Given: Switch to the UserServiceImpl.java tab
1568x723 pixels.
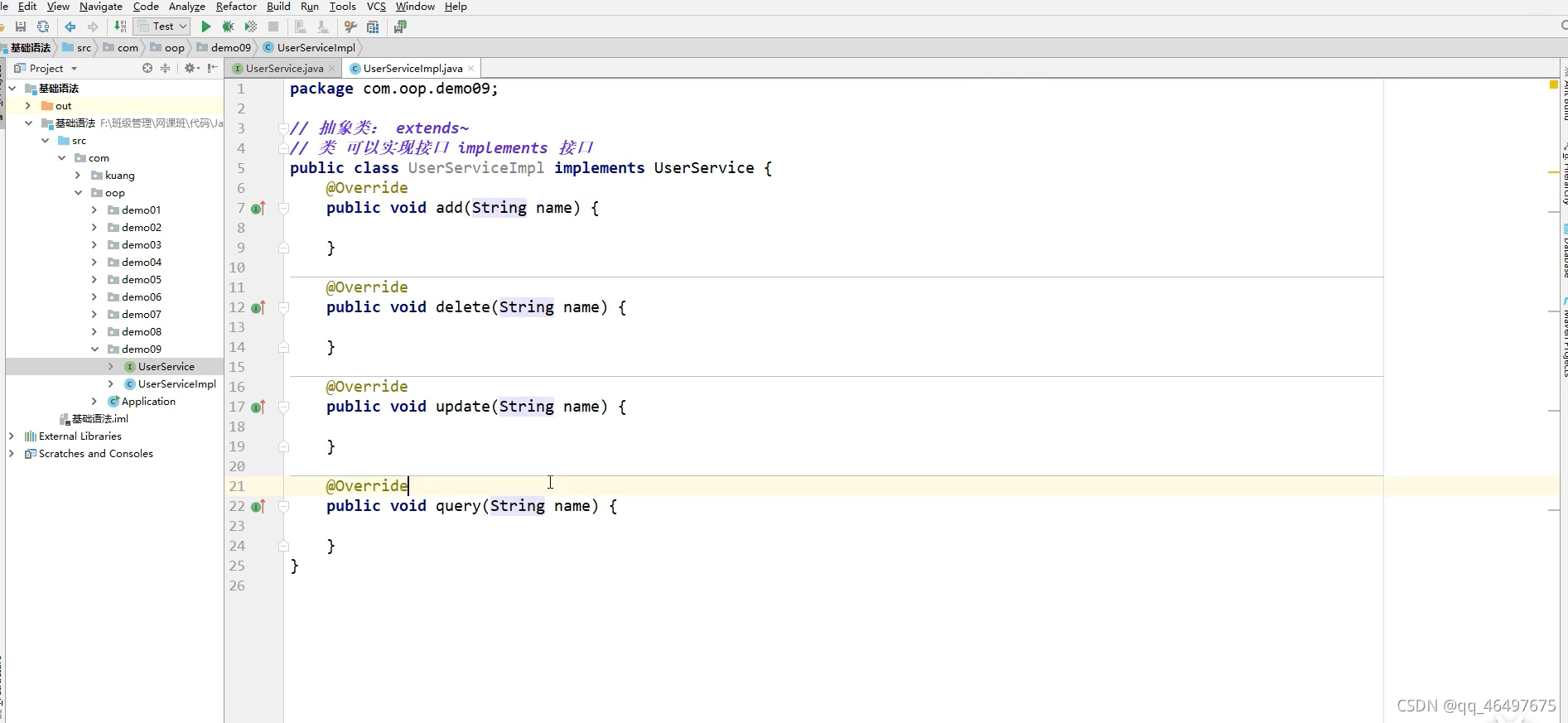Looking at the screenshot, I should [413, 68].
